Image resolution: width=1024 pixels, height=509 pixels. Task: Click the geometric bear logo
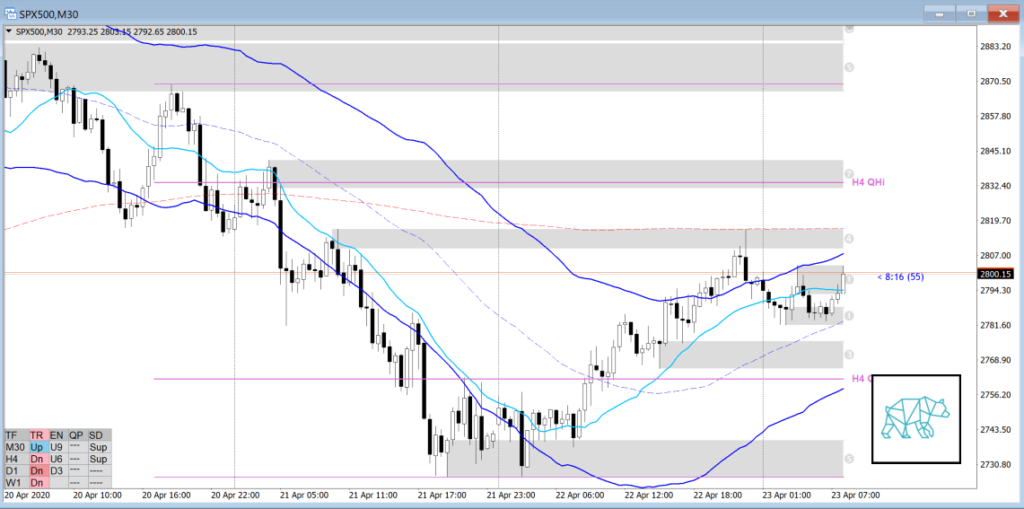tap(915, 418)
